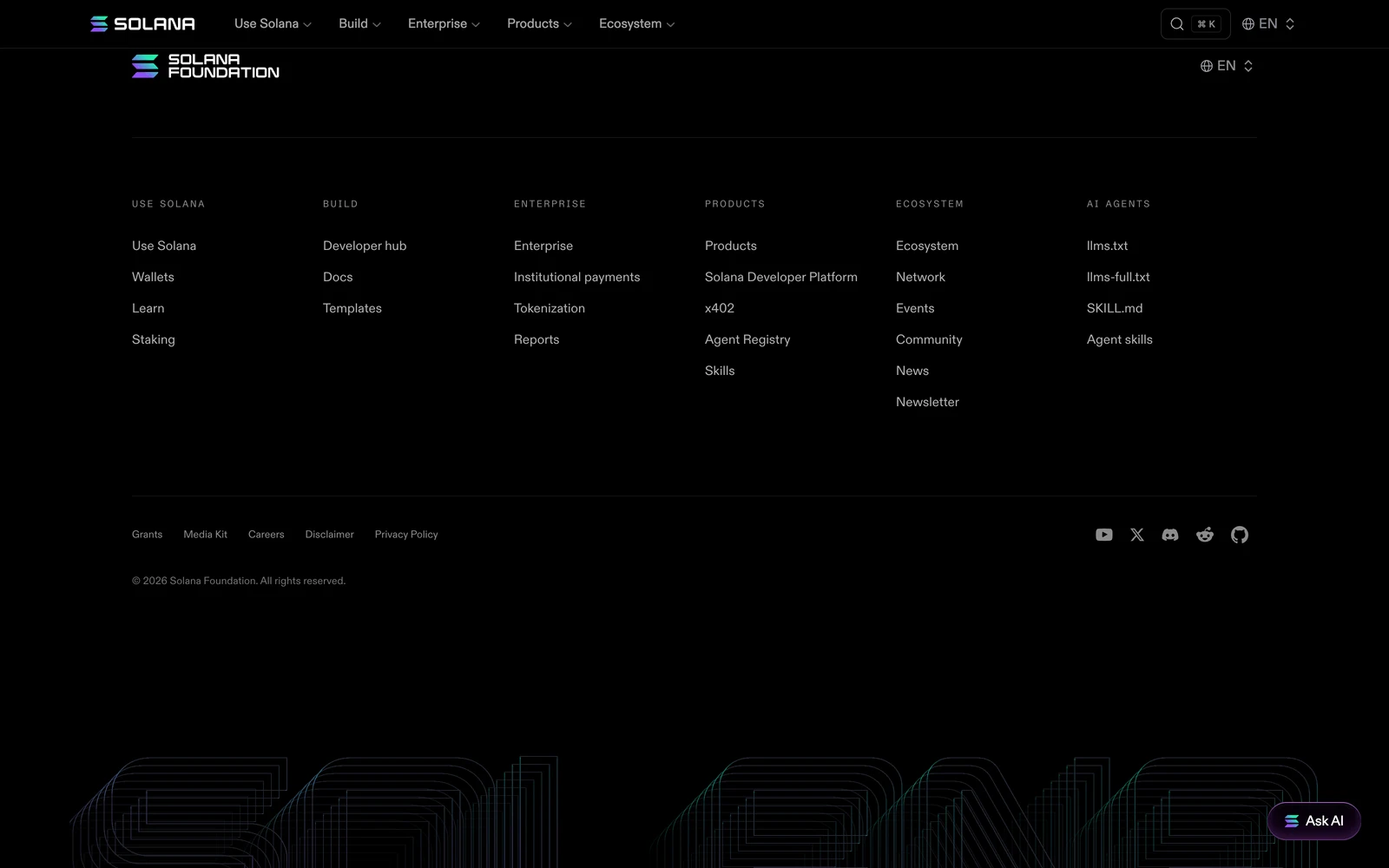Screen dimensions: 1389x868
Task: Click the Ask AI button
Action: [x=1314, y=821]
